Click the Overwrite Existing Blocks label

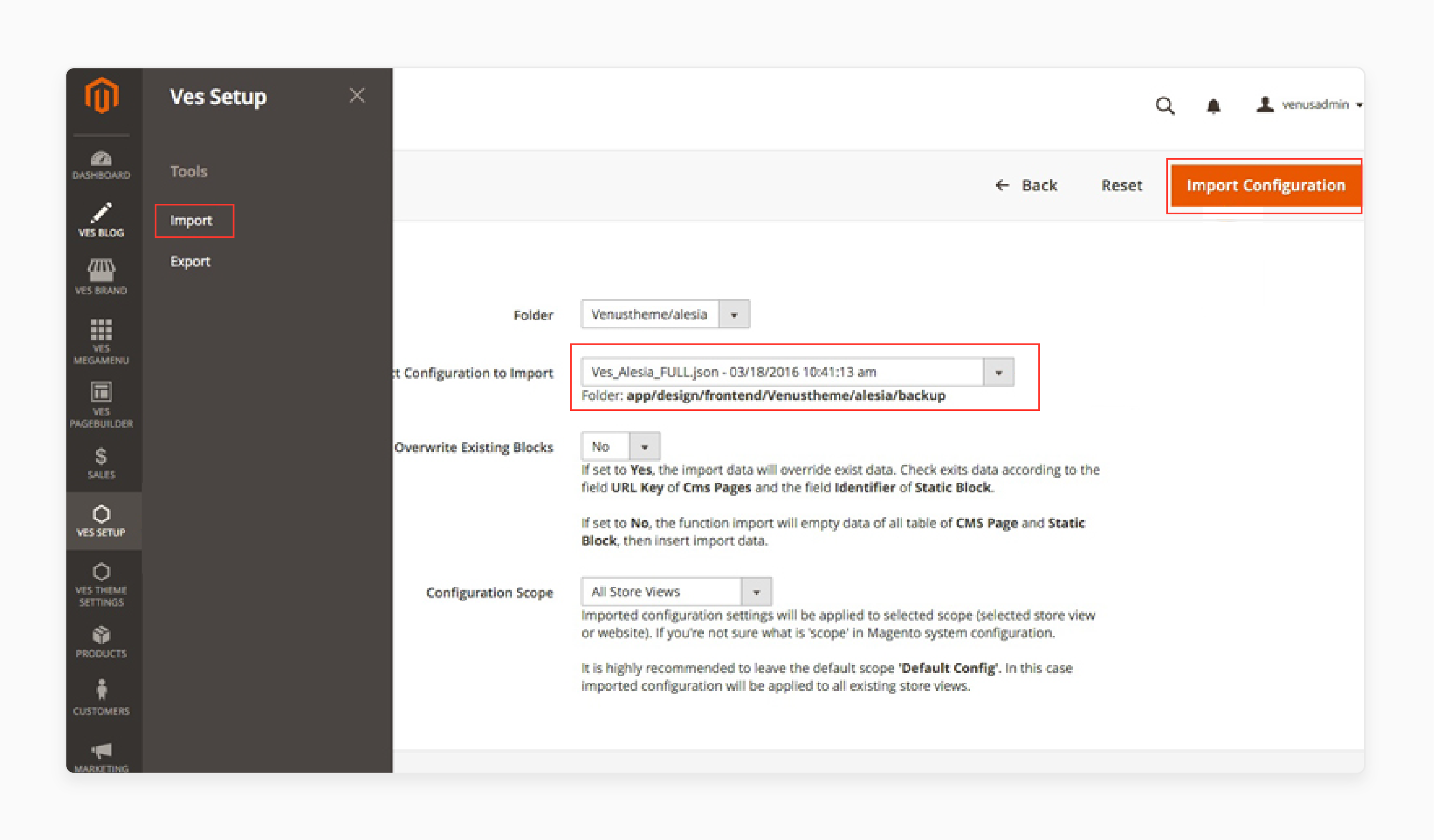[473, 448]
